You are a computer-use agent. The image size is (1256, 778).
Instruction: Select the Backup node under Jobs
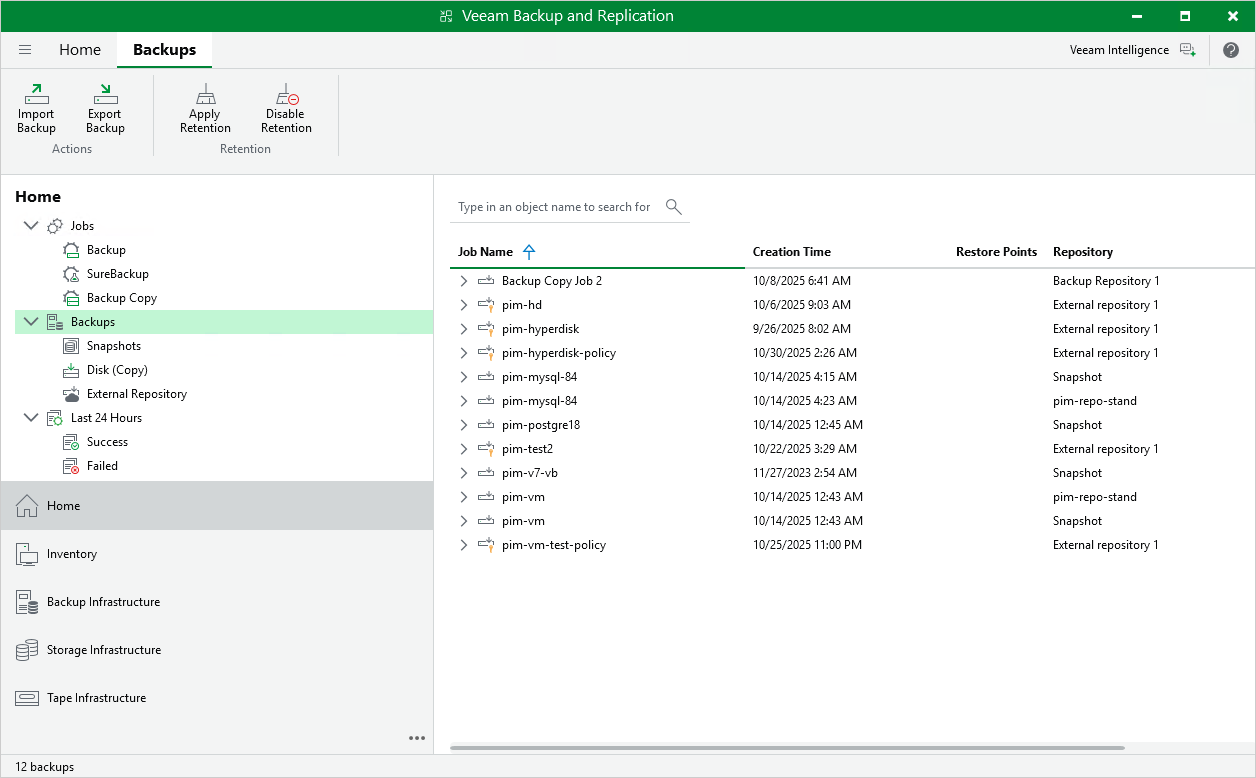pyautogui.click(x=106, y=250)
